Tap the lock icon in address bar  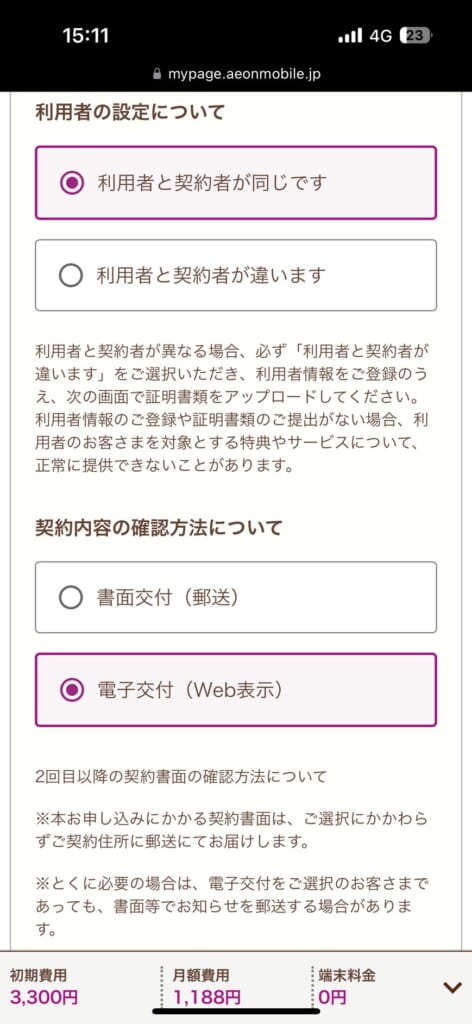157,74
